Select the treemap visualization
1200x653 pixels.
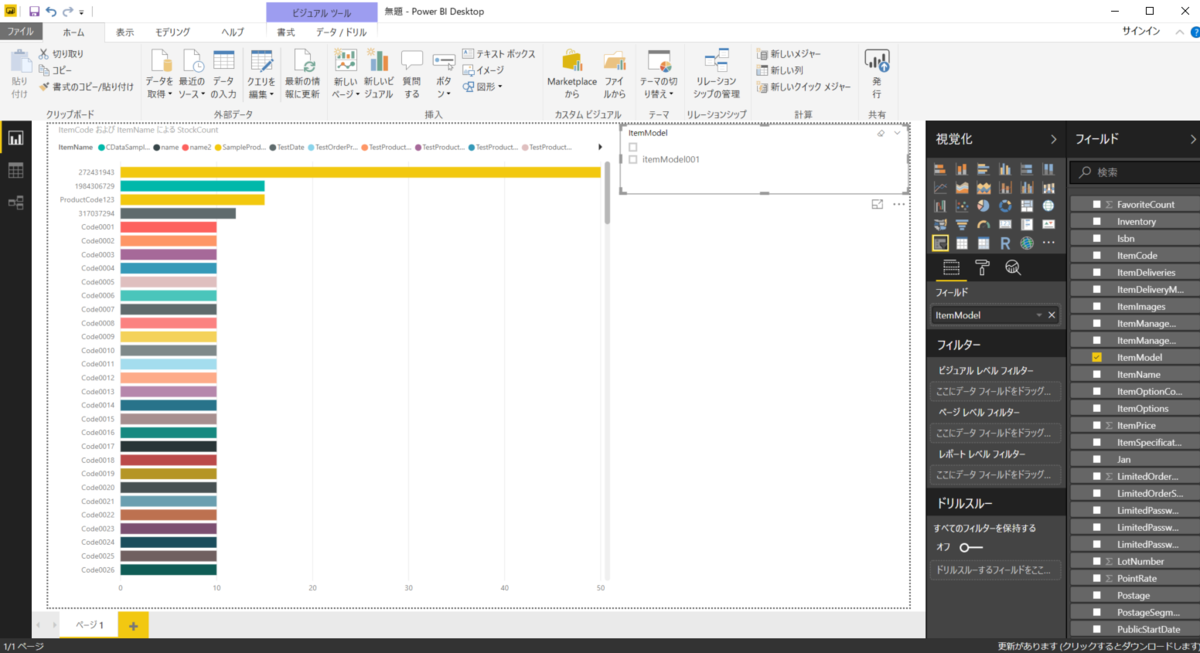[1027, 206]
